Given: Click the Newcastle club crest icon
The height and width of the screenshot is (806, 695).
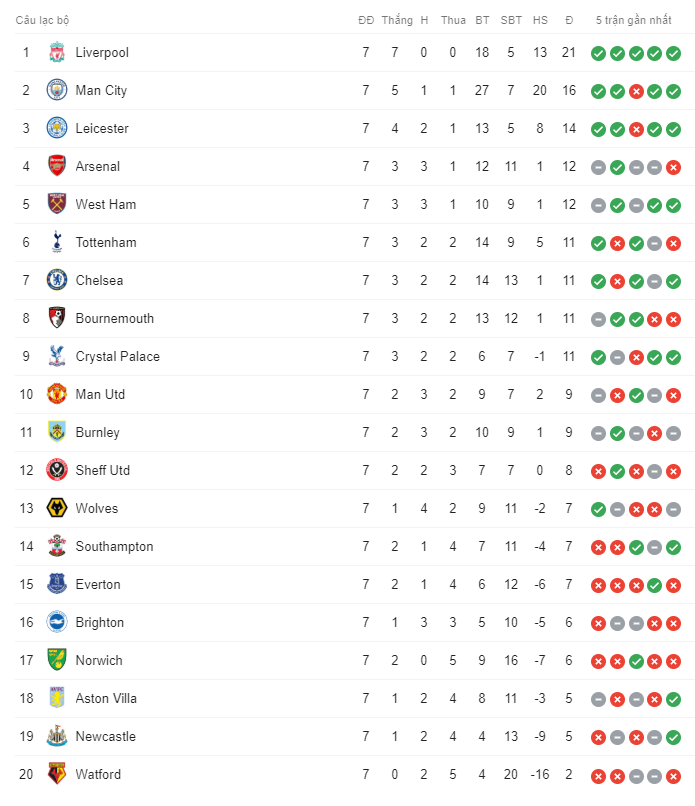Looking at the screenshot, I should pos(56,736).
